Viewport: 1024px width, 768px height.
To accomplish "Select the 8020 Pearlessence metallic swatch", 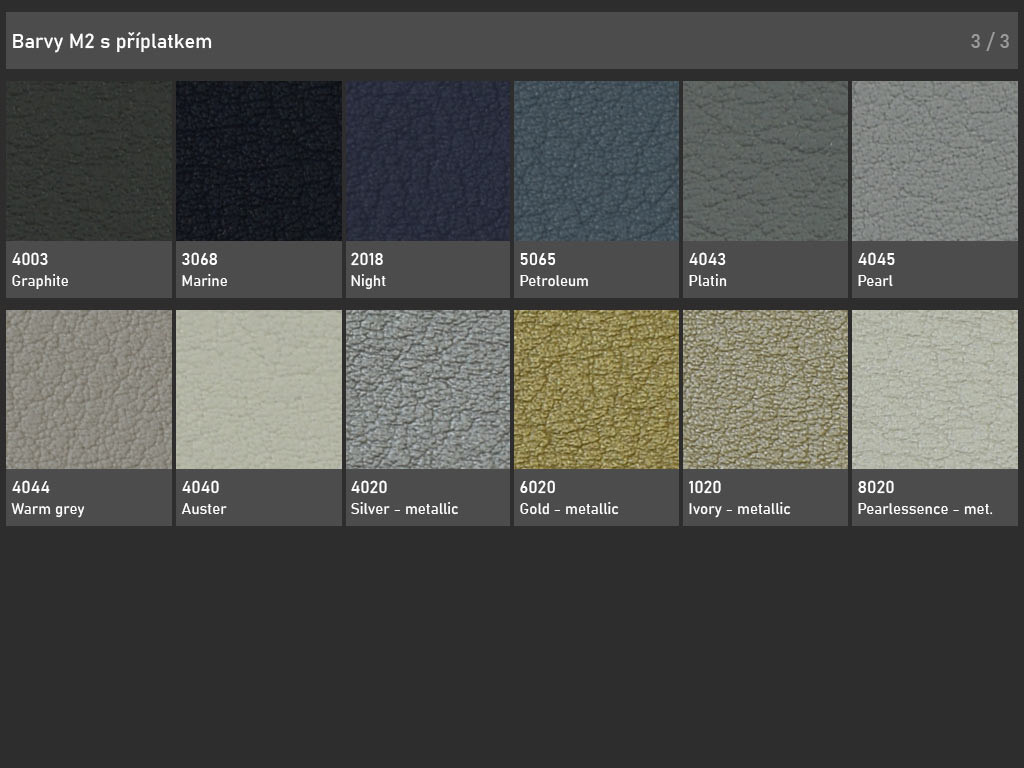I will (934, 389).
